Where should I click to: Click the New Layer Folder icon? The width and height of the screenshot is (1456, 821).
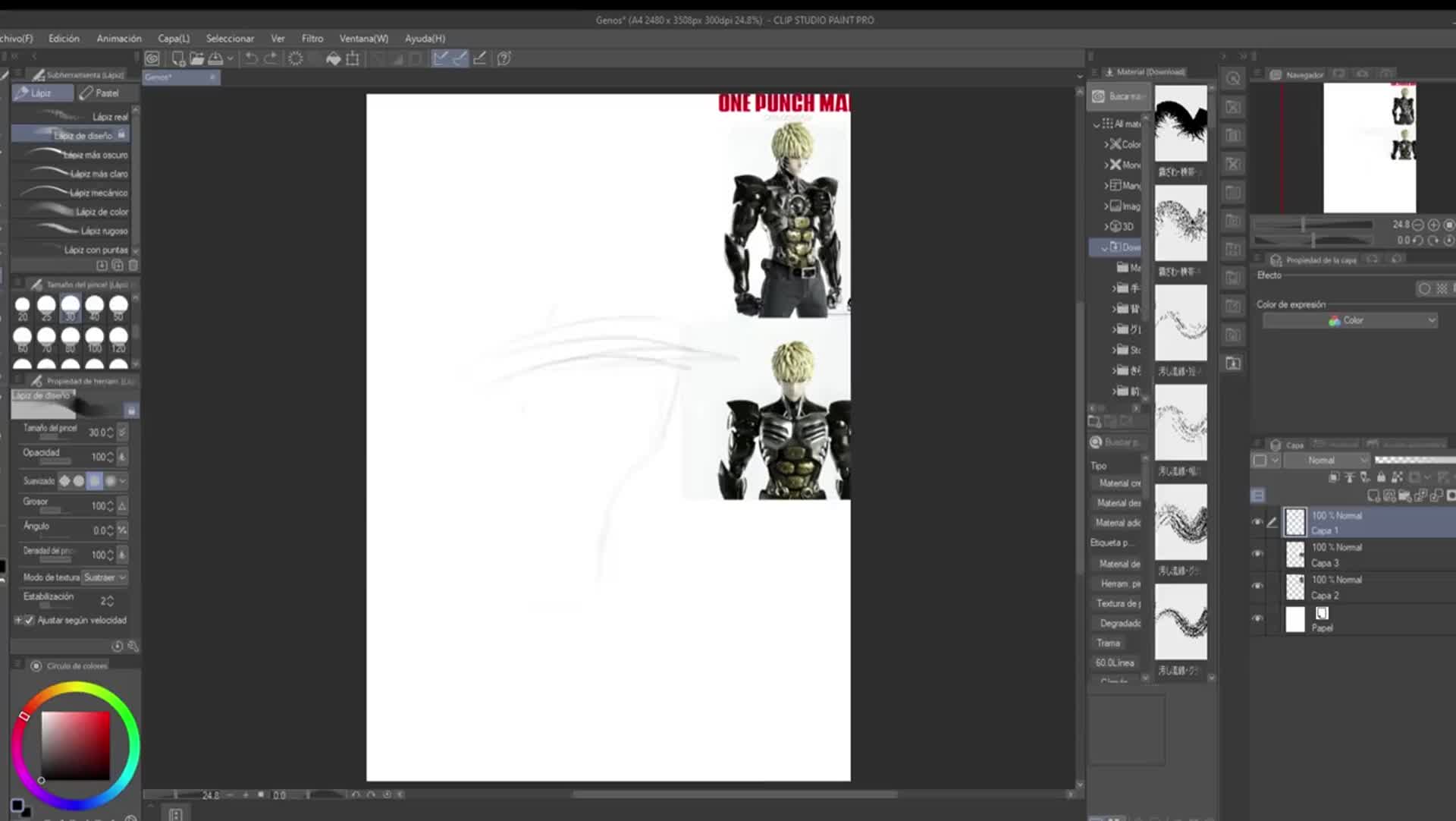coord(1404,495)
